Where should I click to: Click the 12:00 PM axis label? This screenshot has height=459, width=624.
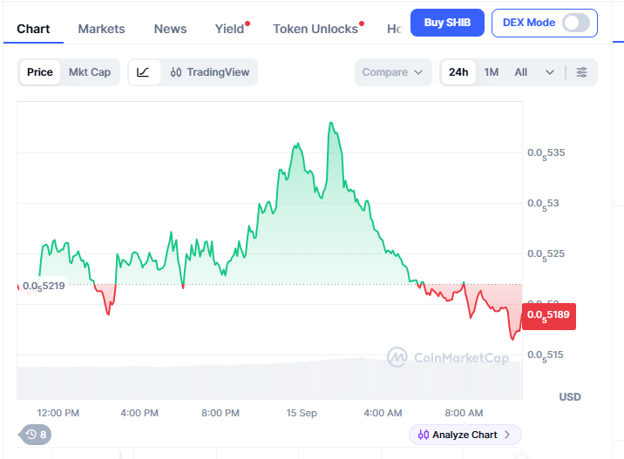click(x=58, y=413)
